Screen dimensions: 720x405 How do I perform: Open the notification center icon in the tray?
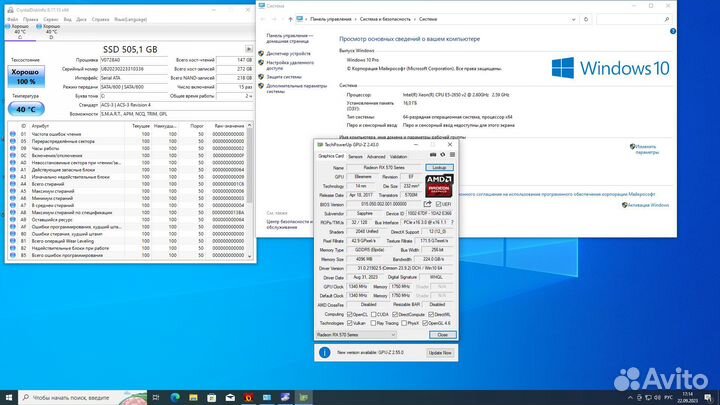pyautogui.click(x=708, y=398)
